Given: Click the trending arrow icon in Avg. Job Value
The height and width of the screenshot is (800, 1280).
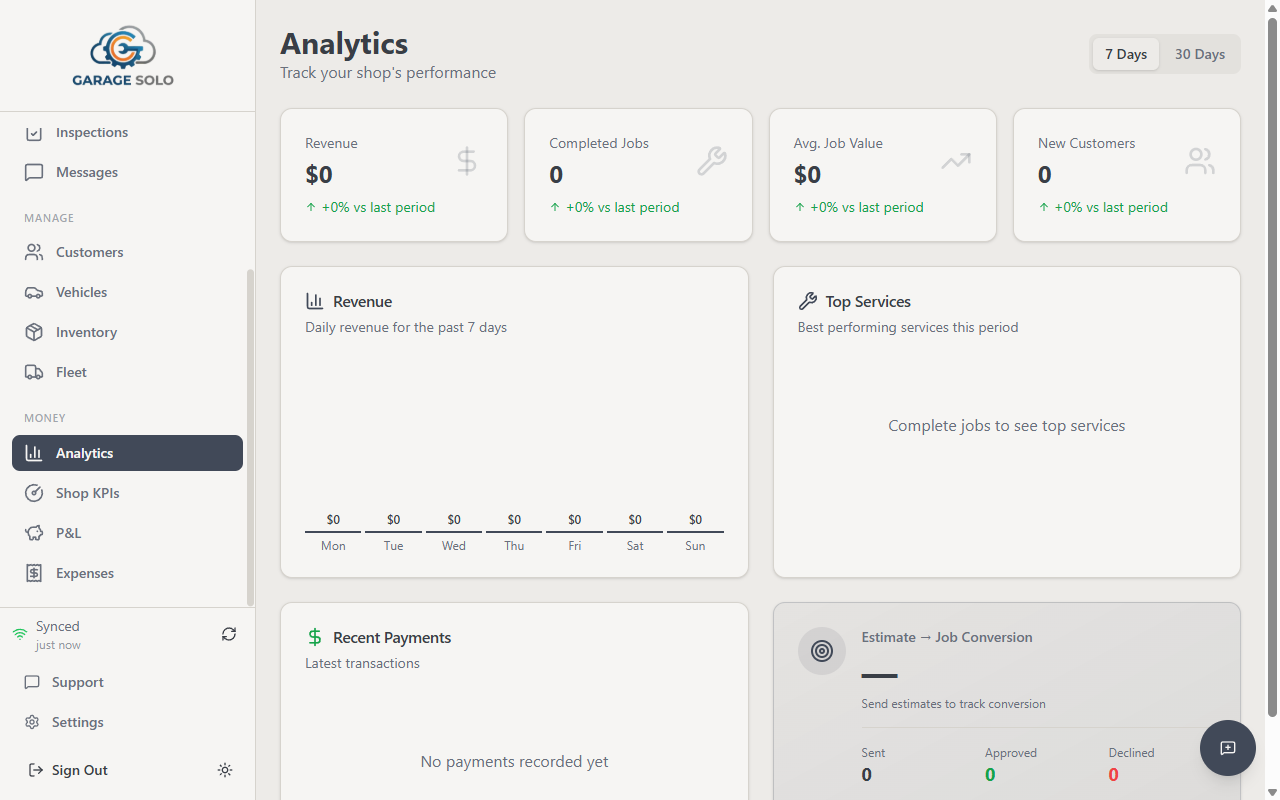Looking at the screenshot, I should (x=956, y=160).
